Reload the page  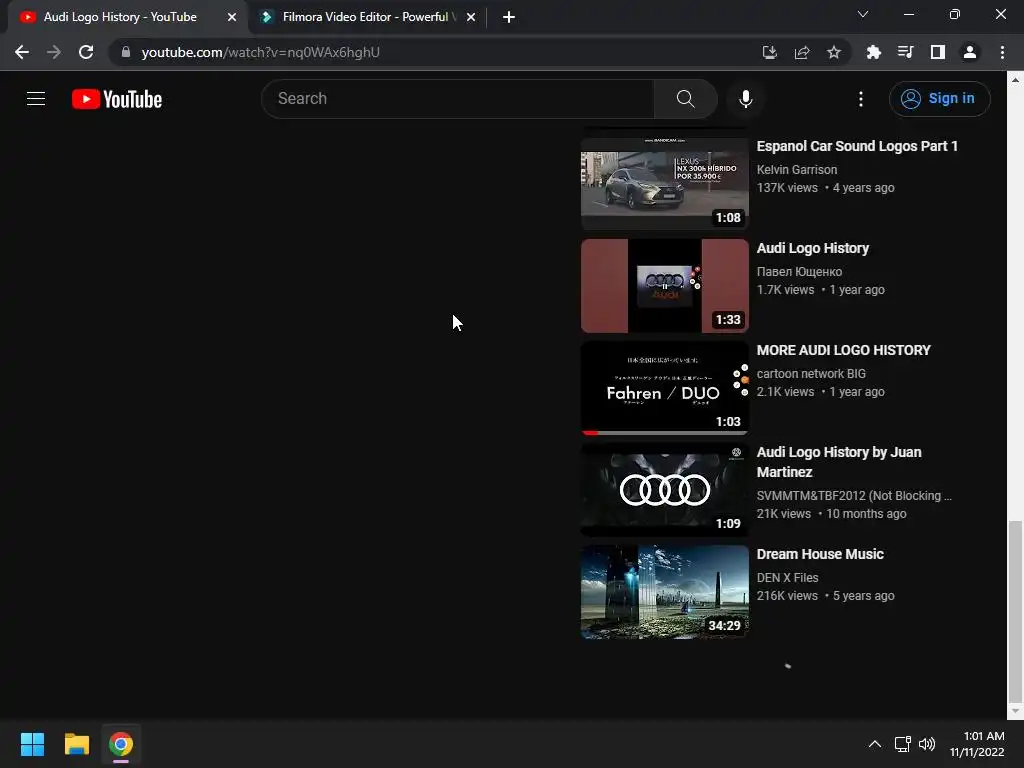pos(86,52)
